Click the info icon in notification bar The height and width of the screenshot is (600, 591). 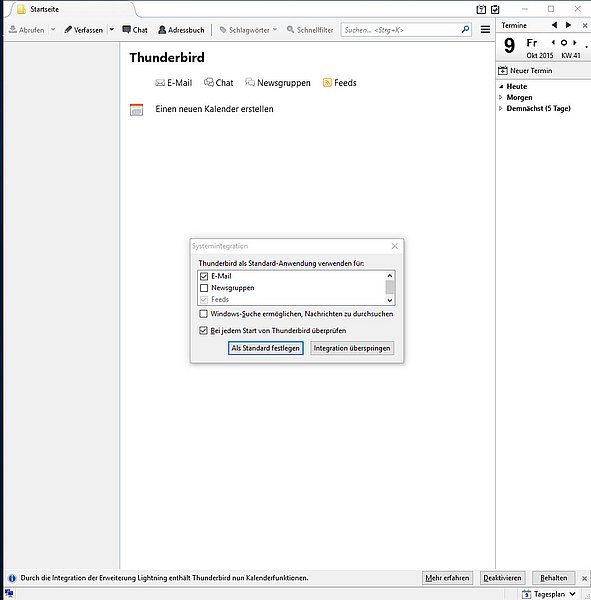pos(12,578)
